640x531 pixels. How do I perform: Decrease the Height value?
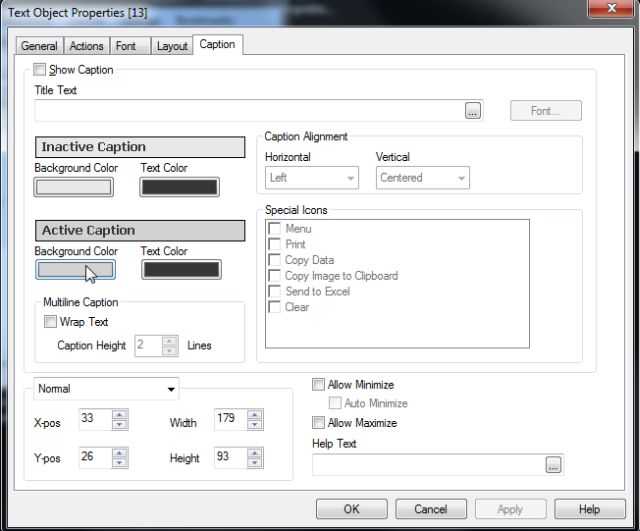point(255,463)
